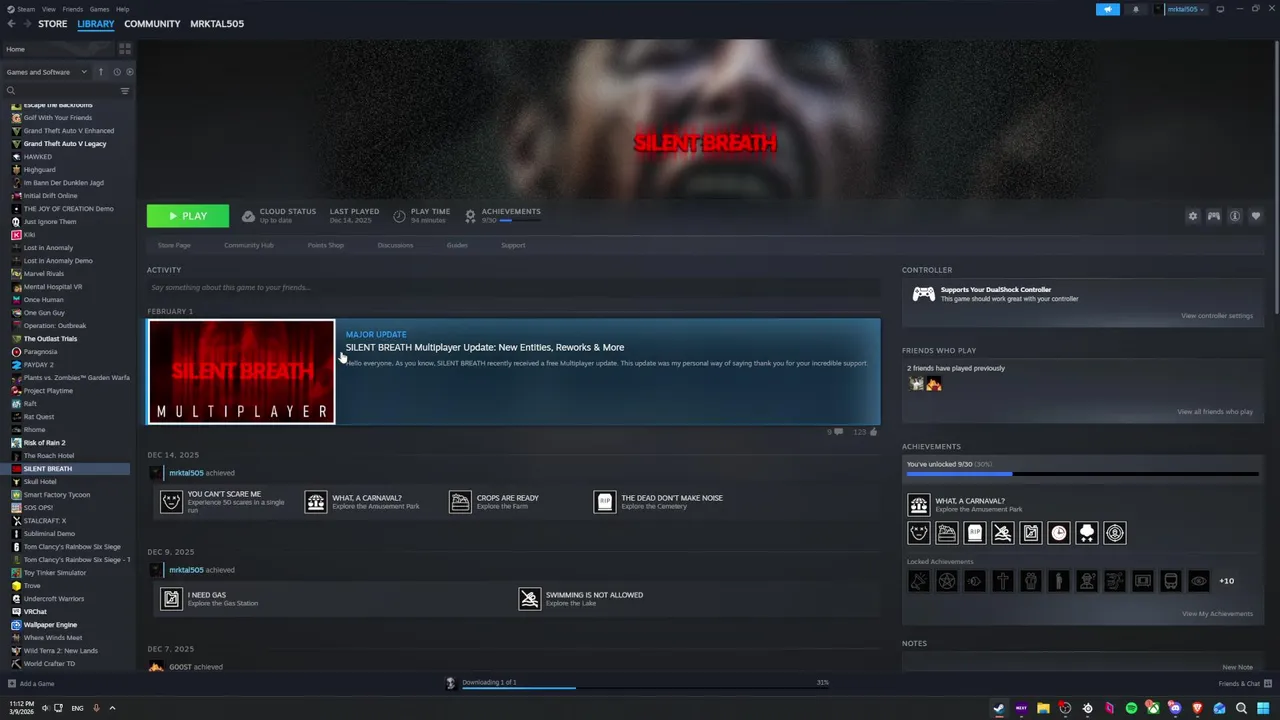Image resolution: width=1280 pixels, height=720 pixels.
Task: Select PAYDAY 2 in the library
Action: click(x=39, y=365)
